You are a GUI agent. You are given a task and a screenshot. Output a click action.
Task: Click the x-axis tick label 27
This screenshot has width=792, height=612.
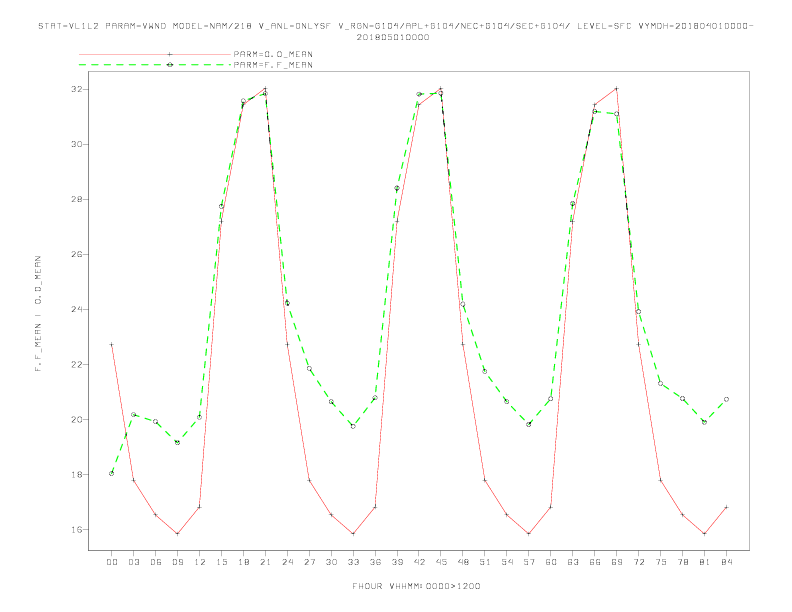point(309,562)
